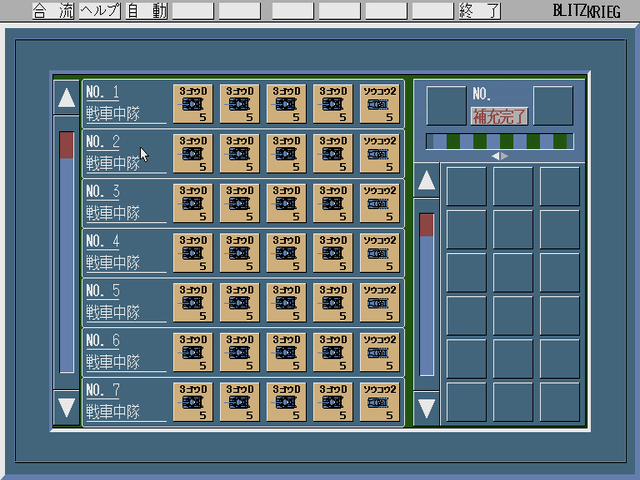Open the 合流 menu
640x480 pixels.
[52, 11]
